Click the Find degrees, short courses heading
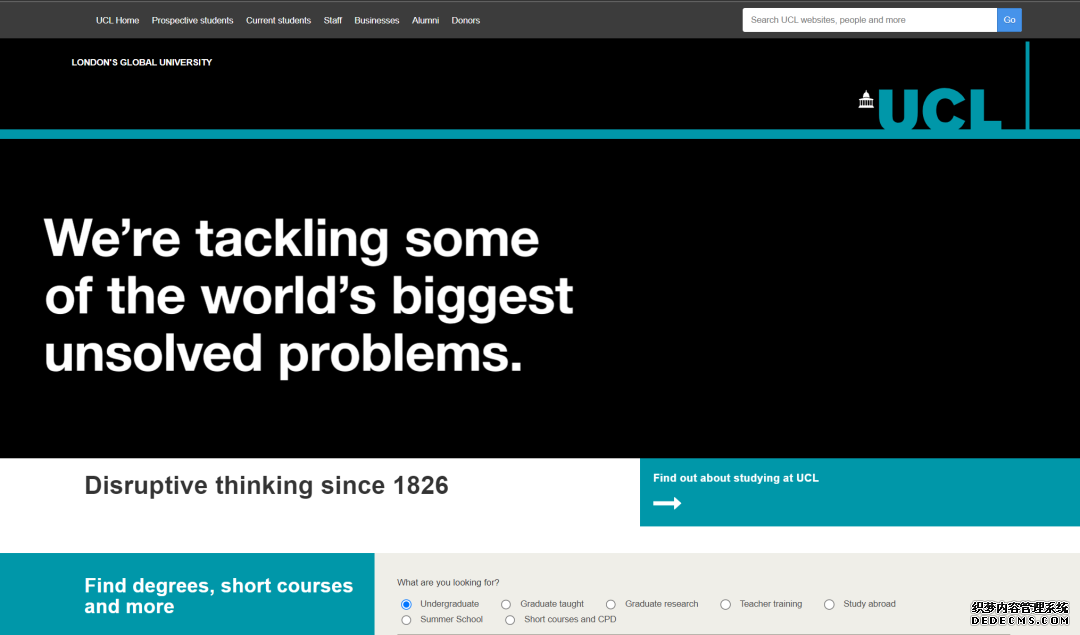Image resolution: width=1080 pixels, height=635 pixels. click(x=218, y=596)
